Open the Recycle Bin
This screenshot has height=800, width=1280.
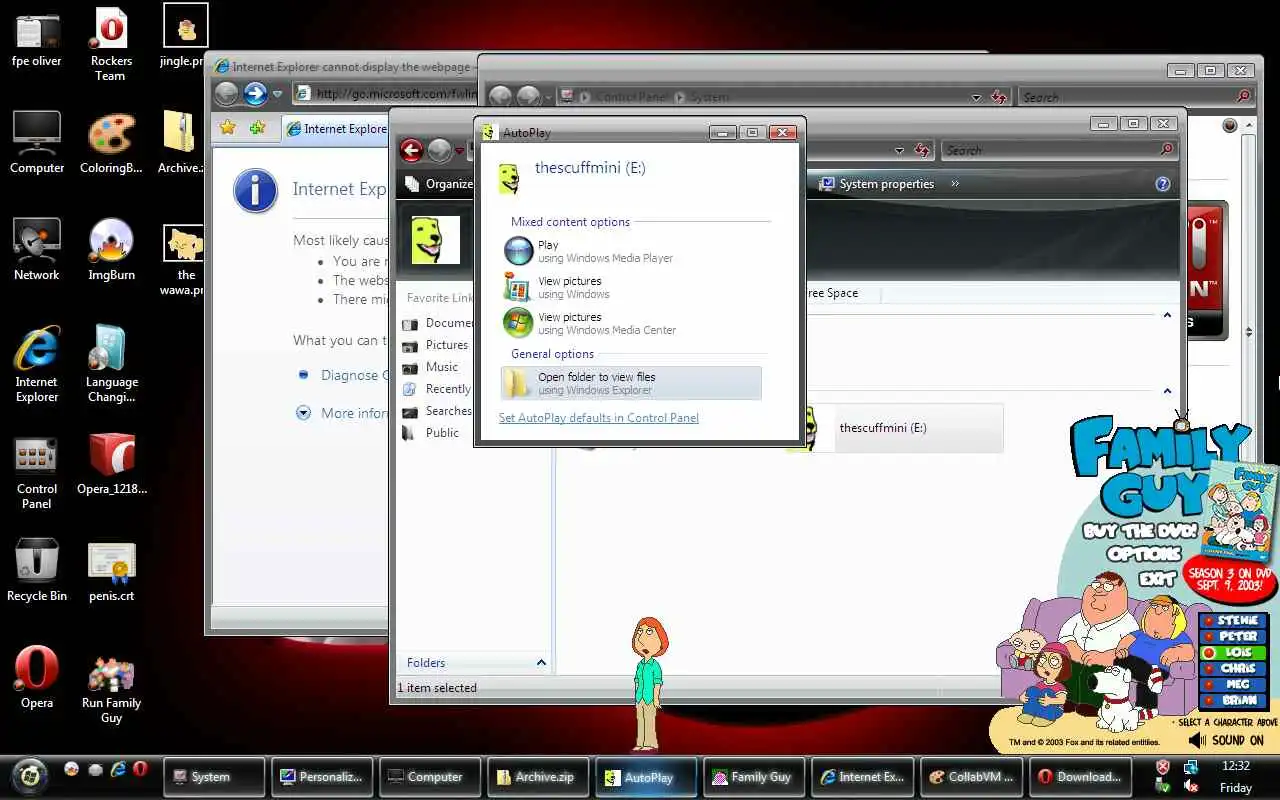pyautogui.click(x=37, y=571)
